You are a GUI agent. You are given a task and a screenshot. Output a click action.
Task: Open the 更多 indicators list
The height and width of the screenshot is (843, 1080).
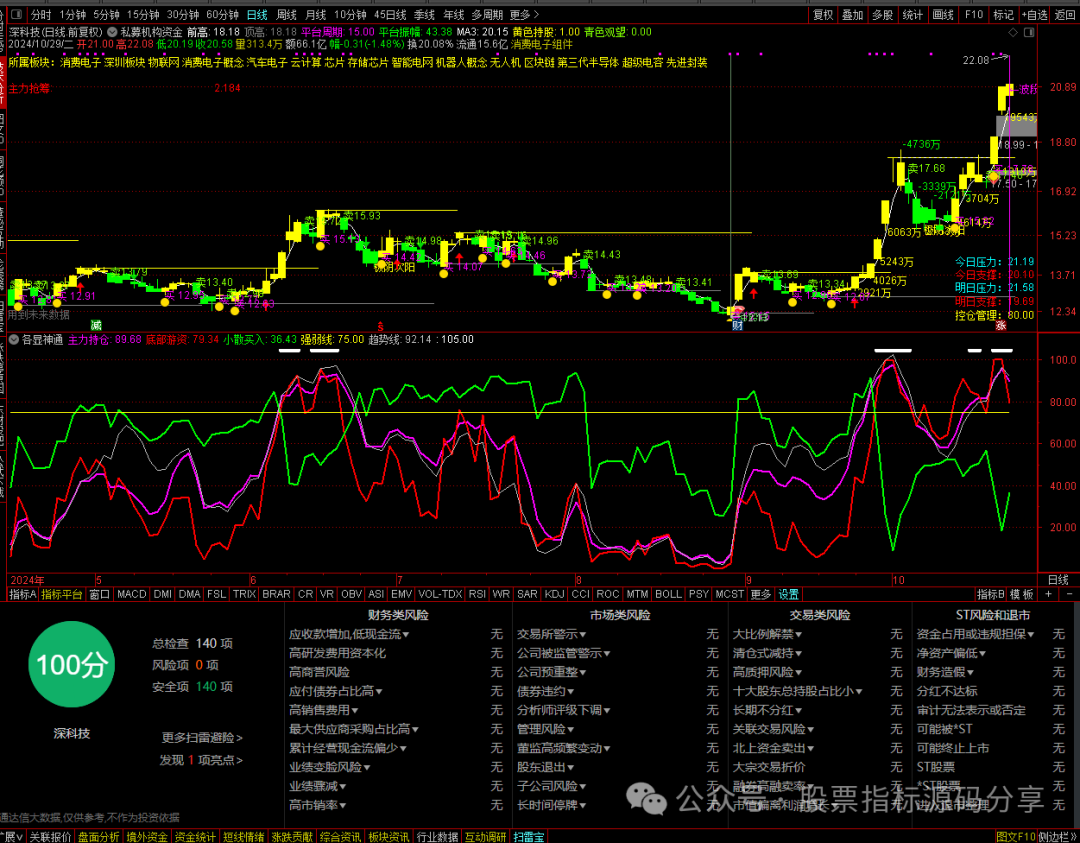click(761, 594)
